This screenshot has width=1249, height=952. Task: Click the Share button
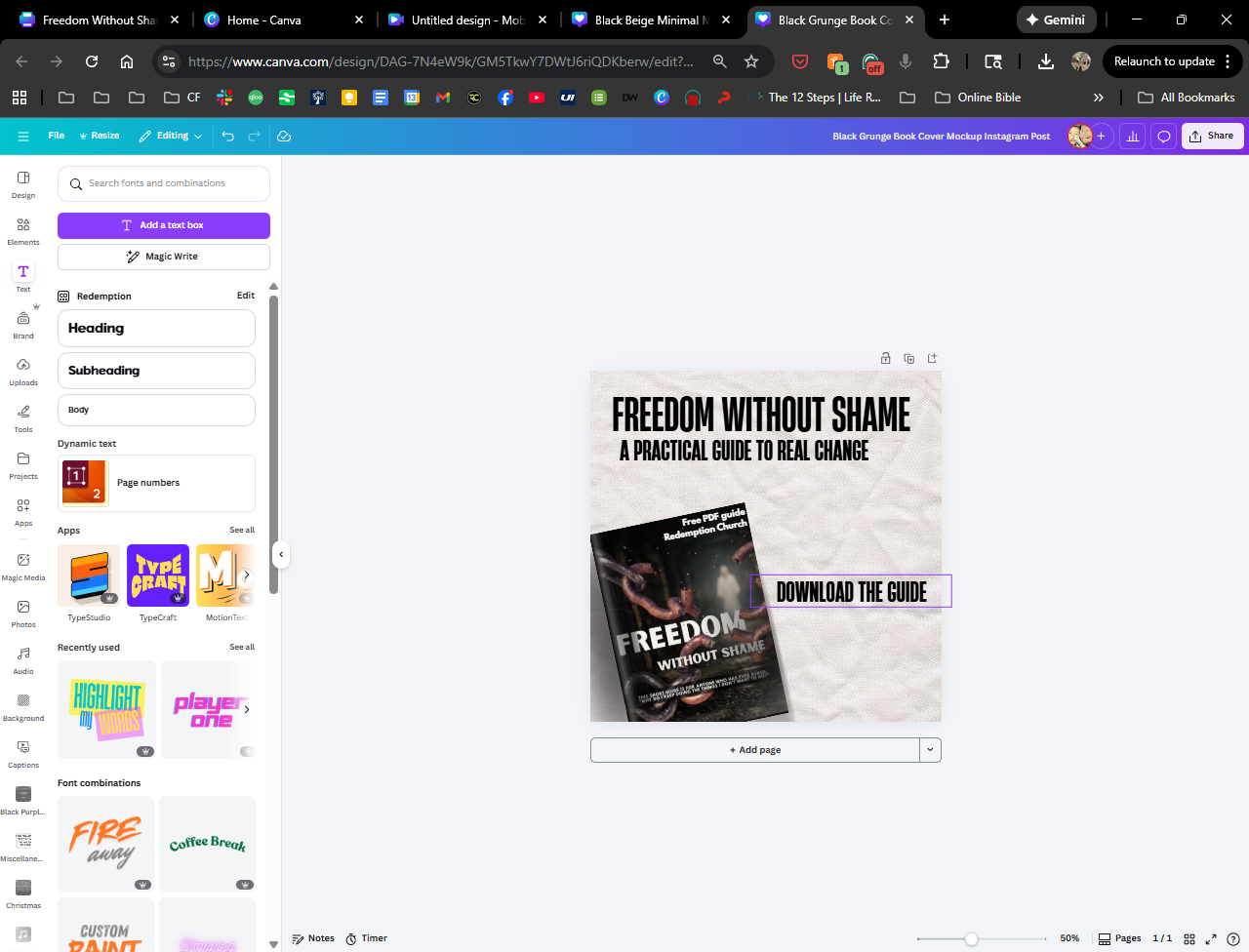point(1212,137)
